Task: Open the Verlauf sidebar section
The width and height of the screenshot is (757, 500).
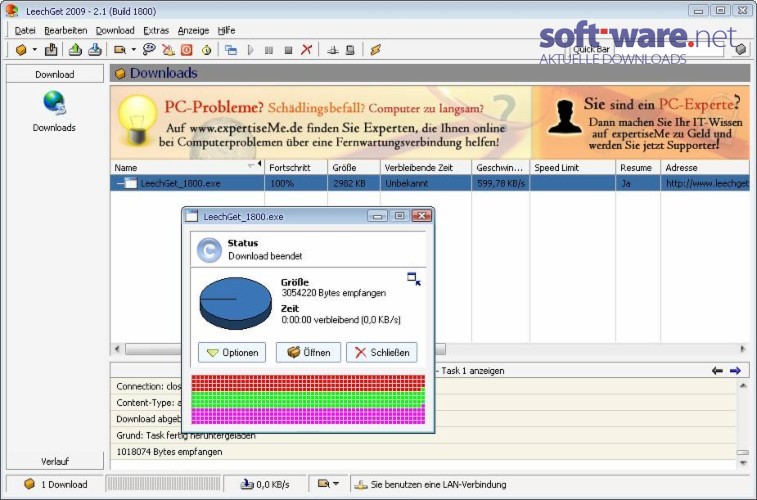Action: 55,461
